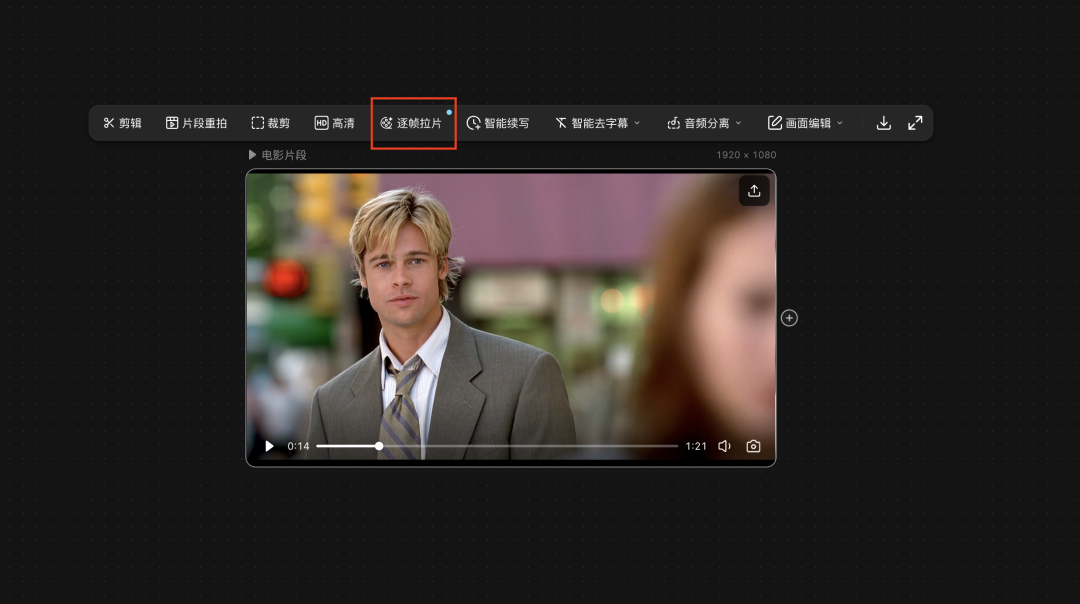Click the upload/share icon on the video
This screenshot has width=1080, height=604.
754,191
